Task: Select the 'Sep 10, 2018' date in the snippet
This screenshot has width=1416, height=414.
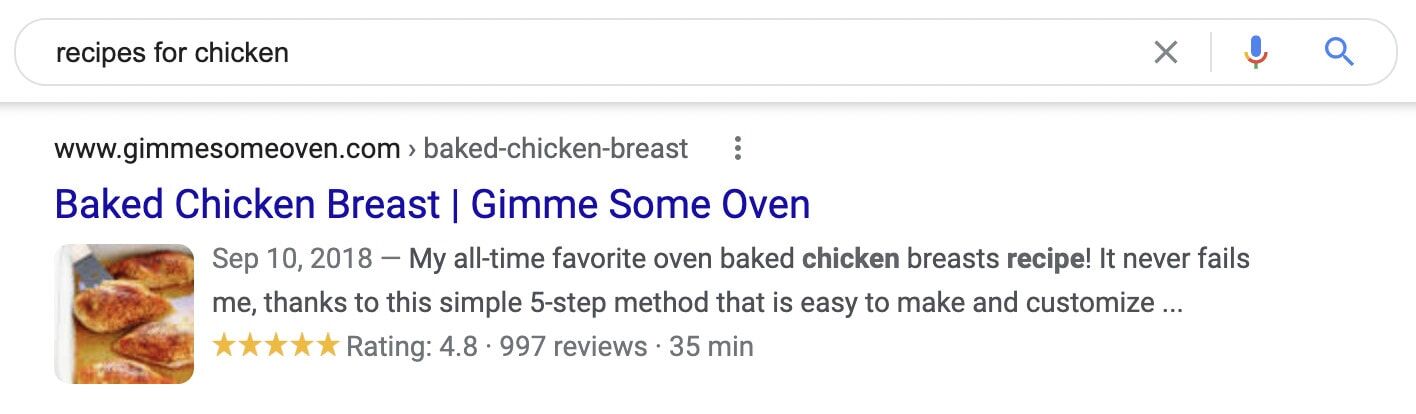Action: click(x=292, y=260)
